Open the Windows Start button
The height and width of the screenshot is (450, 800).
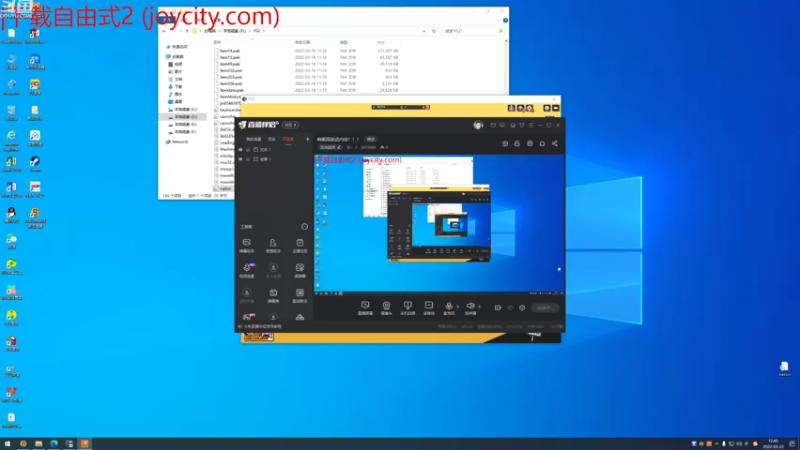pos(7,444)
